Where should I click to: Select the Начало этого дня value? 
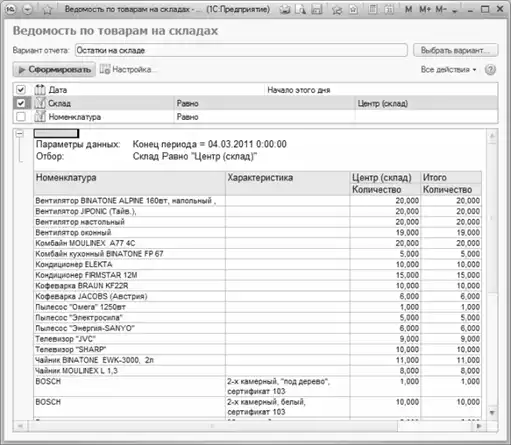(x=299, y=90)
